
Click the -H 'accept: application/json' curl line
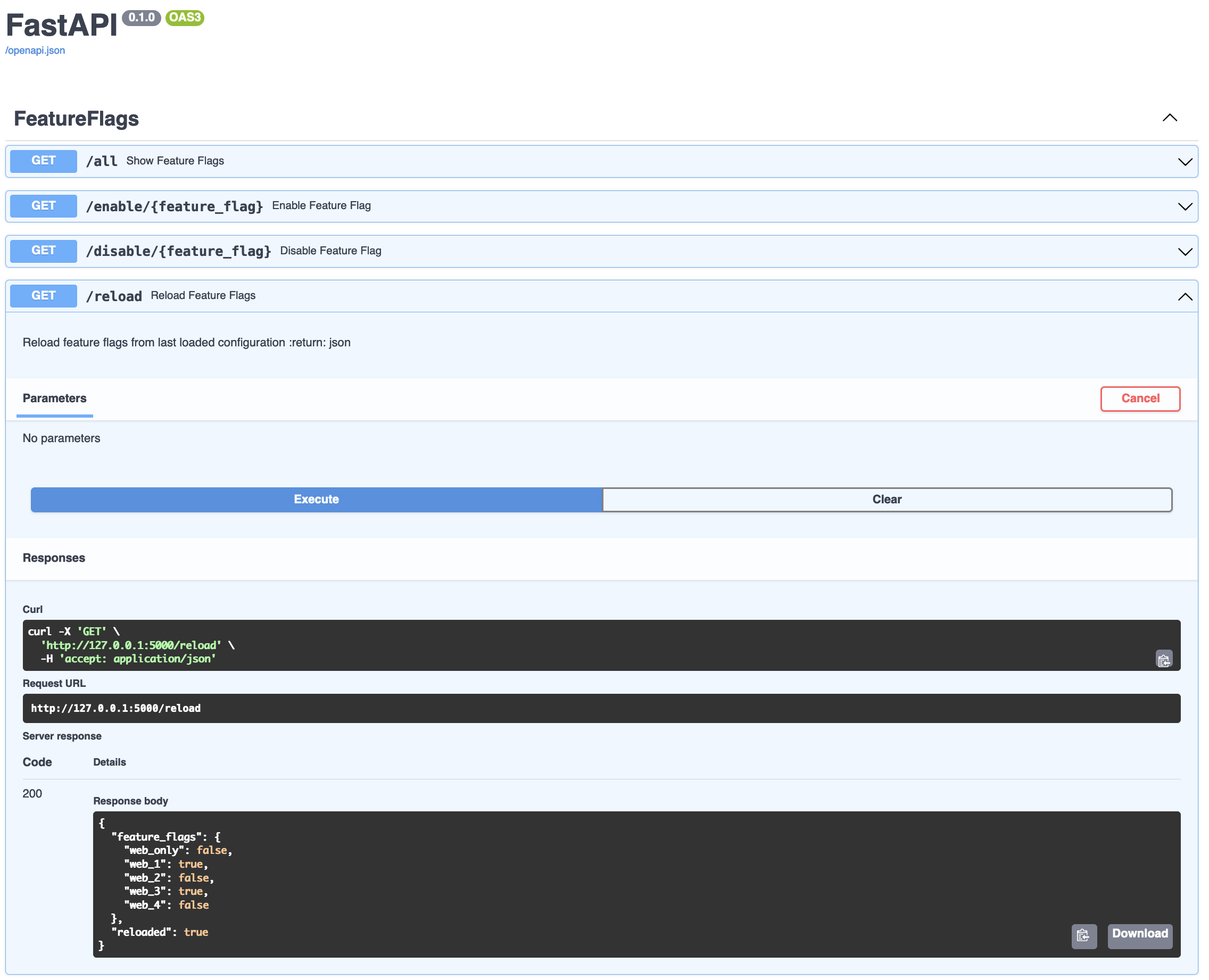tap(128, 659)
